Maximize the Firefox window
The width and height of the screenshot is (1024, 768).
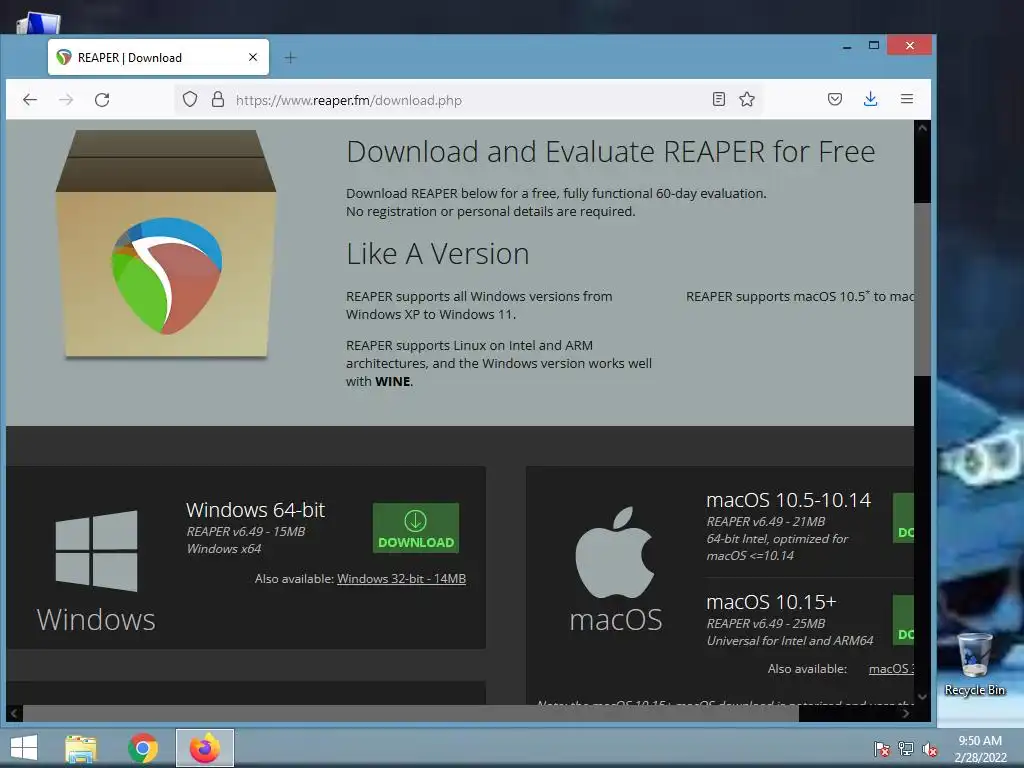pos(874,46)
